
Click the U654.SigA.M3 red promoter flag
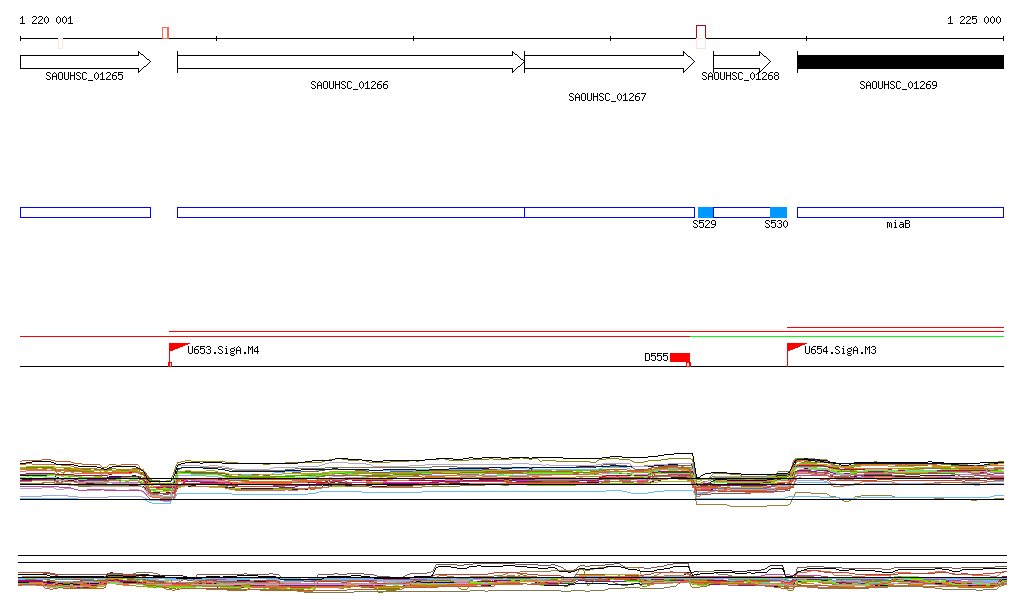[x=796, y=348]
